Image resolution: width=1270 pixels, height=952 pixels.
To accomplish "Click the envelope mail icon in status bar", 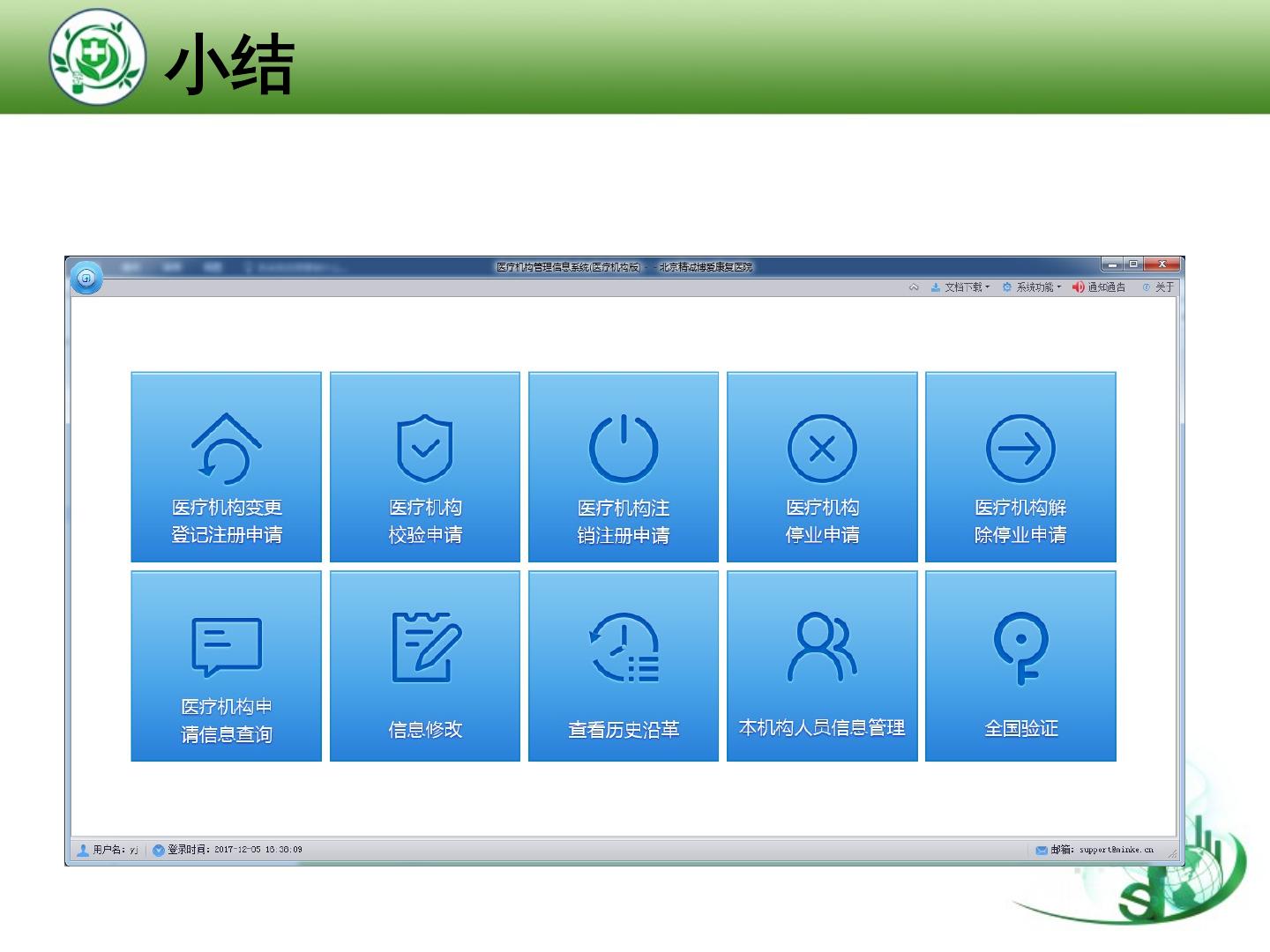I will (1042, 851).
